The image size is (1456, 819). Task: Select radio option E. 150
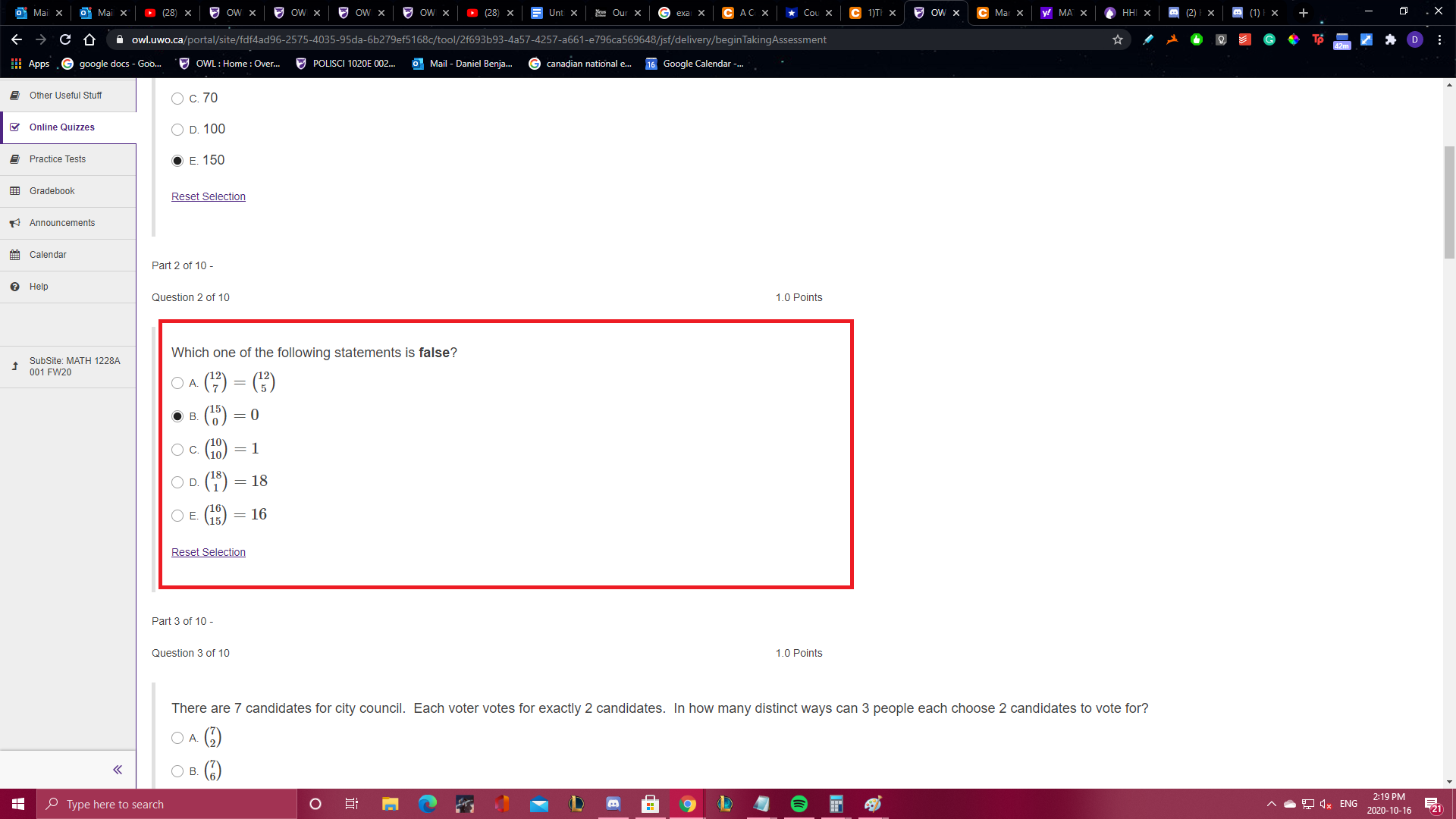(177, 161)
